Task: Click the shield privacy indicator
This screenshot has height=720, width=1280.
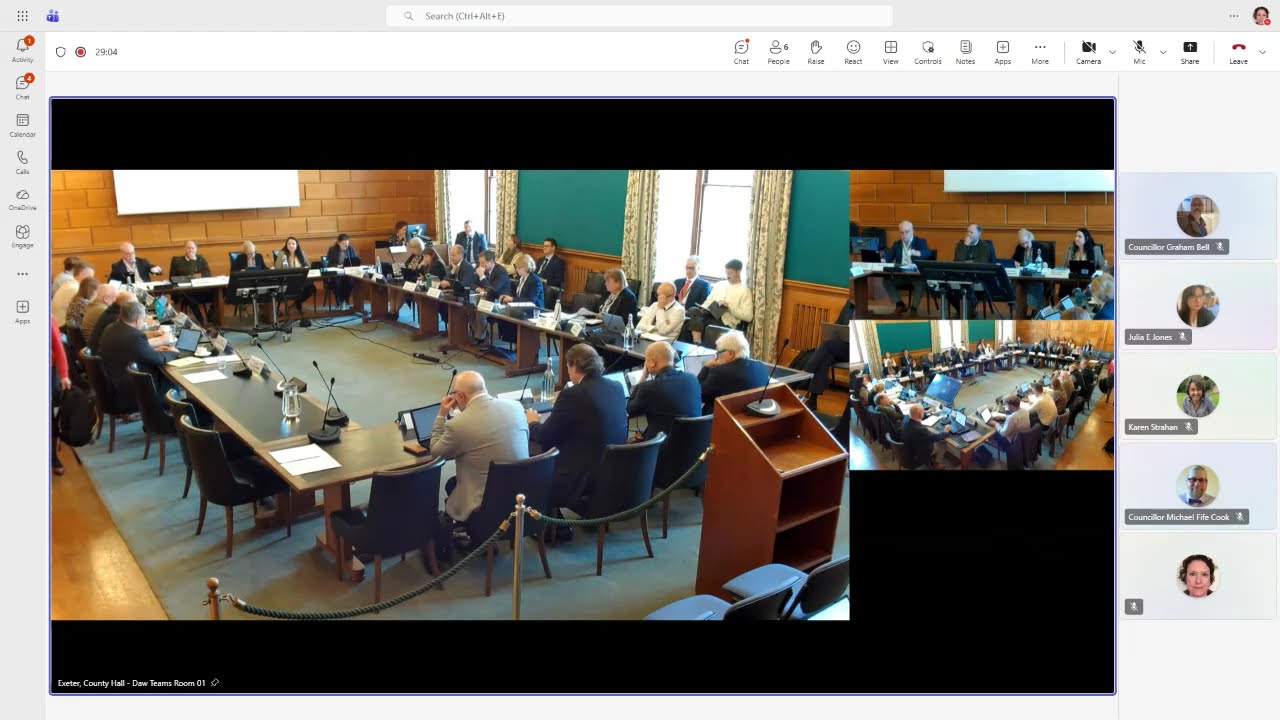Action: click(x=61, y=52)
